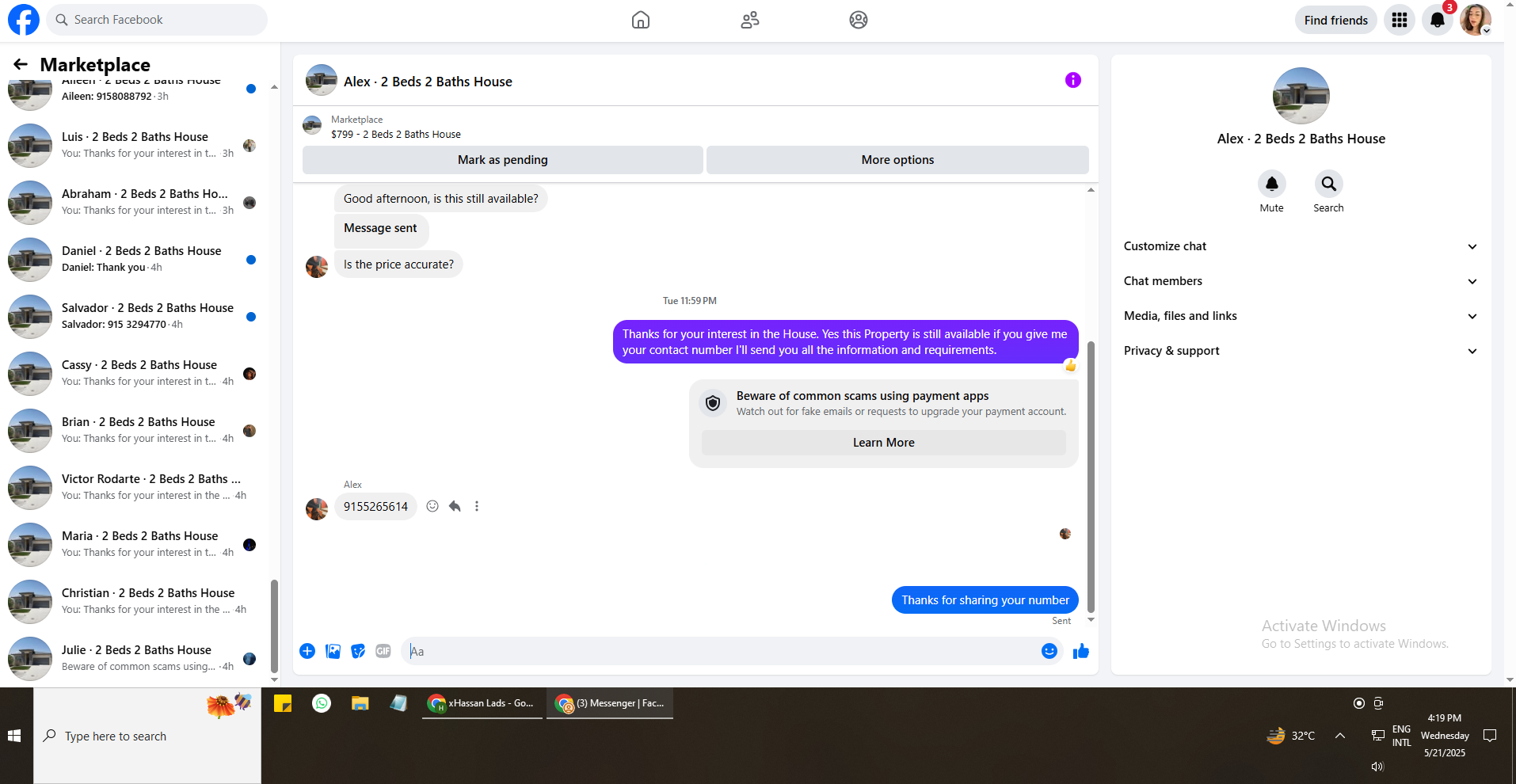This screenshot has width=1516, height=784.
Task: Open the Friends icon in top navigation
Action: click(x=750, y=20)
